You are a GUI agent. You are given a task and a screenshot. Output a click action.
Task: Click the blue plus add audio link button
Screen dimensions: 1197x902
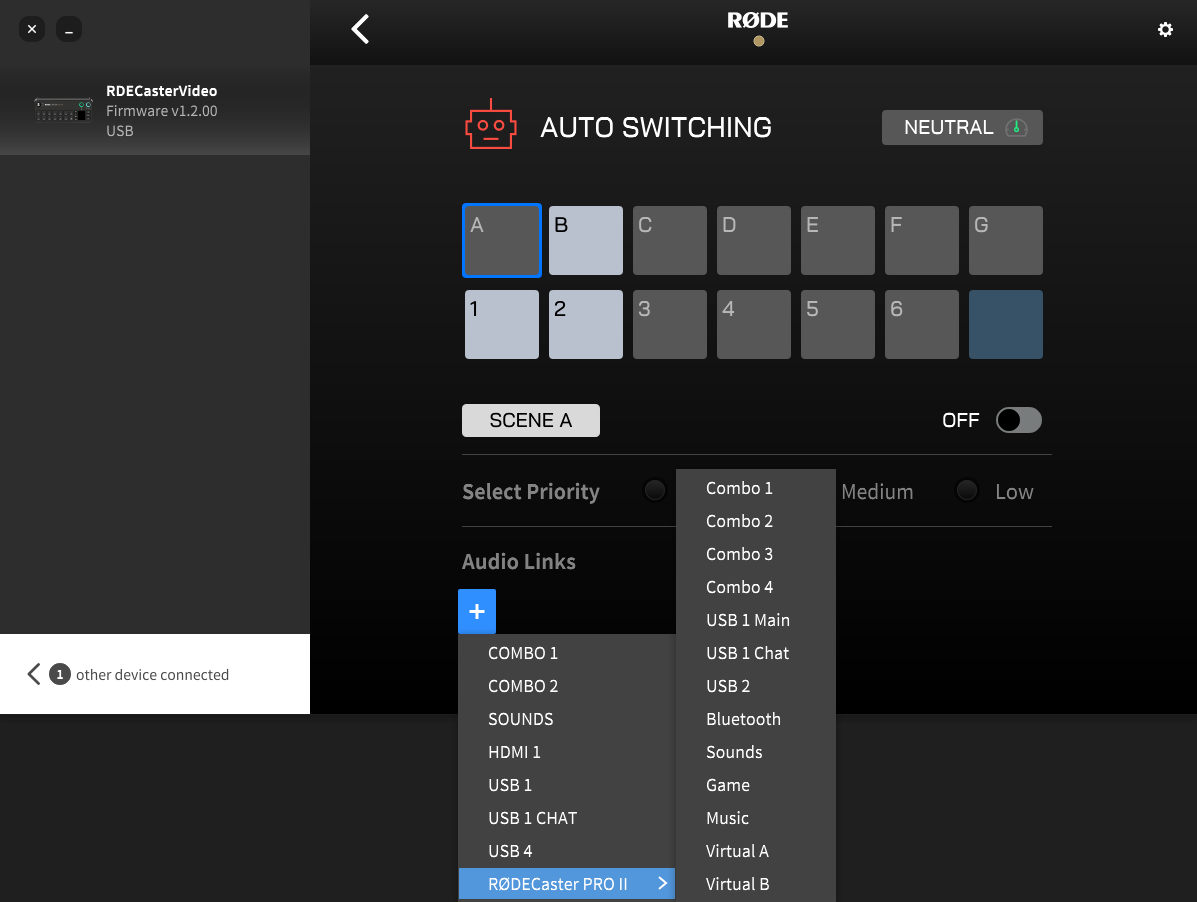pyautogui.click(x=477, y=612)
